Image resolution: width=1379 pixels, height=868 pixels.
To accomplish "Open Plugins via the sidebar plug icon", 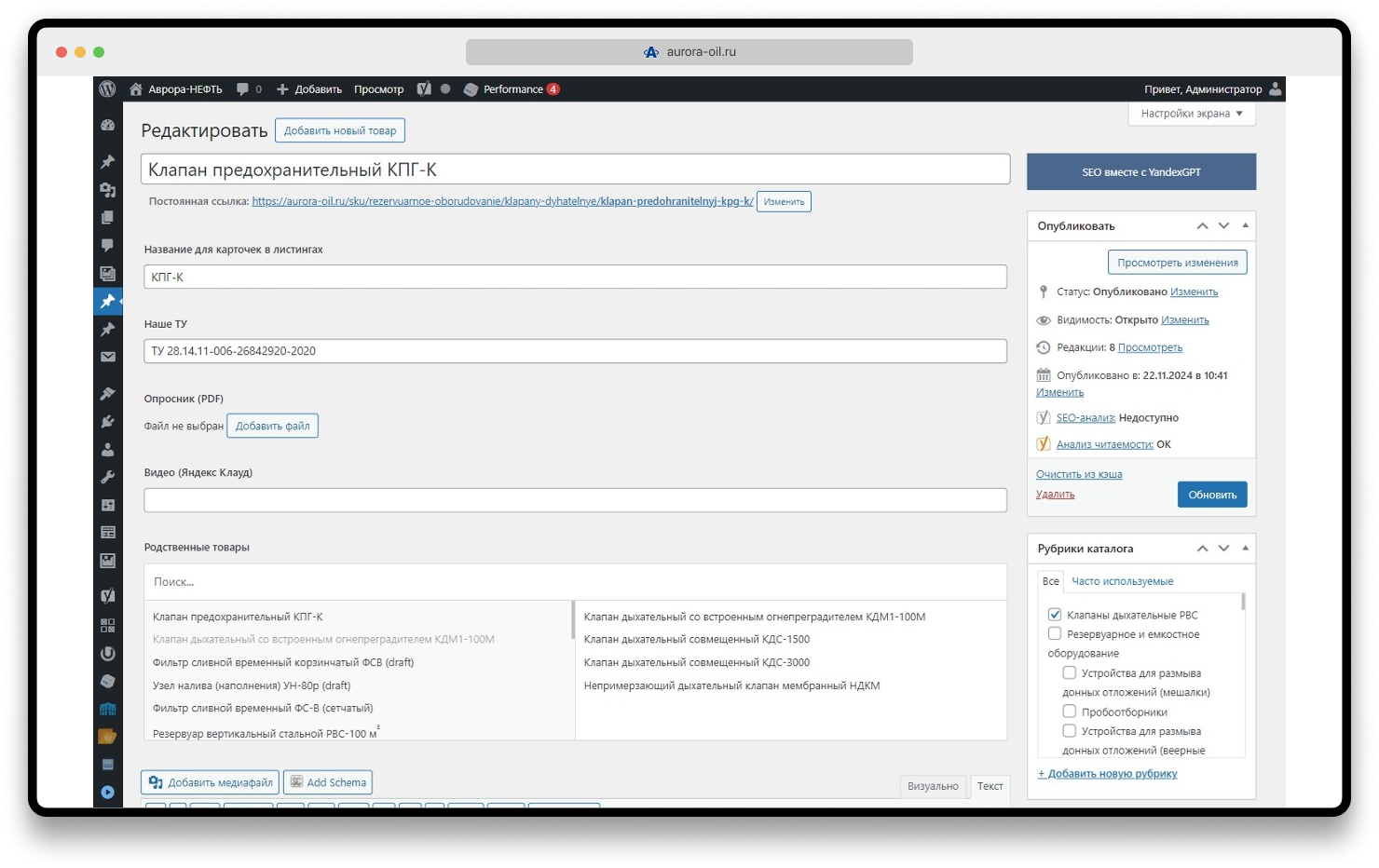I will [108, 422].
